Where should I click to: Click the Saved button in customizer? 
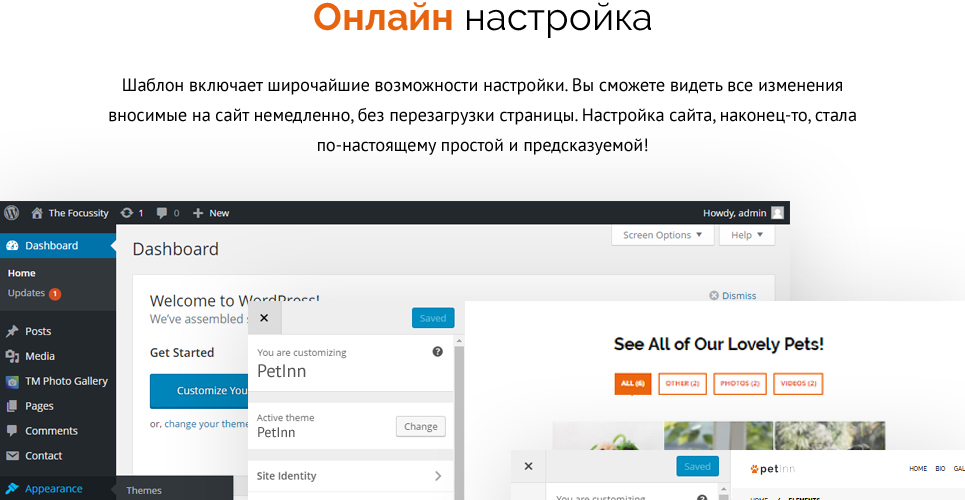[x=433, y=318]
